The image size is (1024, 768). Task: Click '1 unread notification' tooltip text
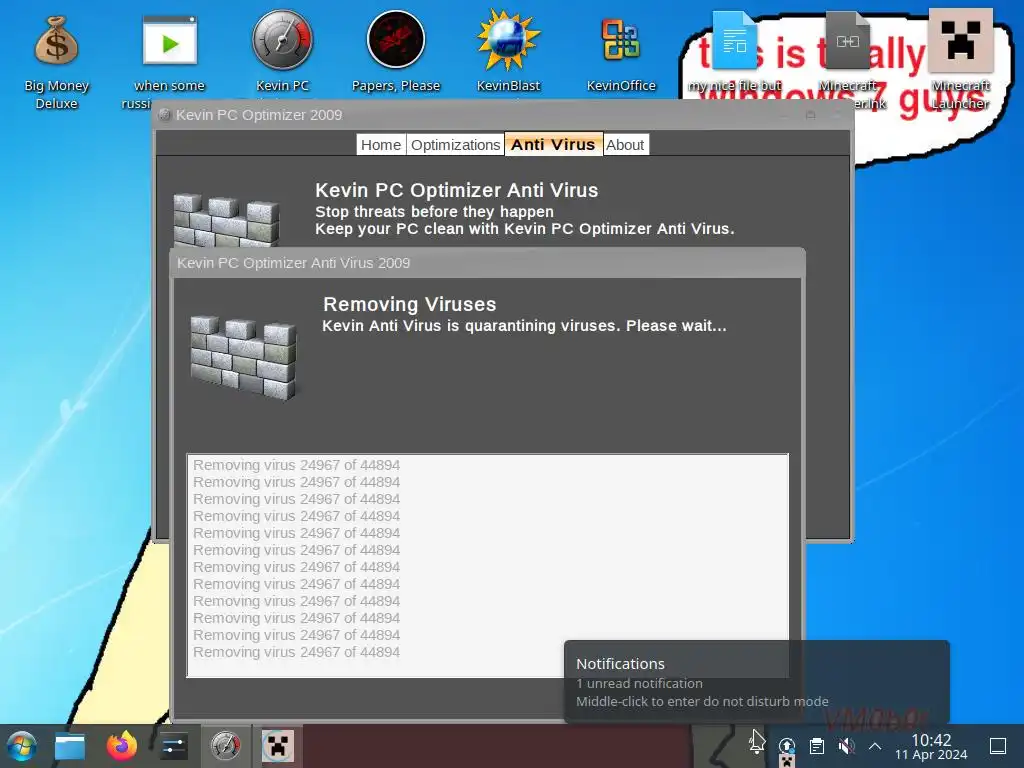pos(639,683)
